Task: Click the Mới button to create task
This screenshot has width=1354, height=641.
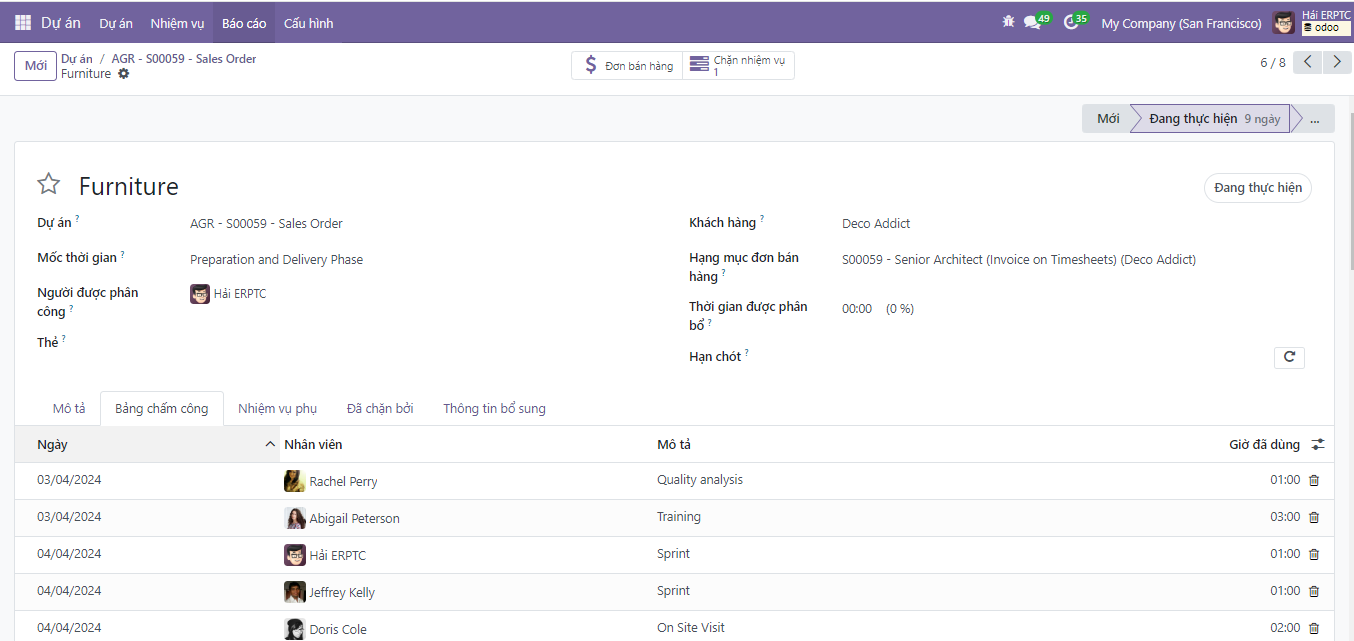Action: pos(35,66)
